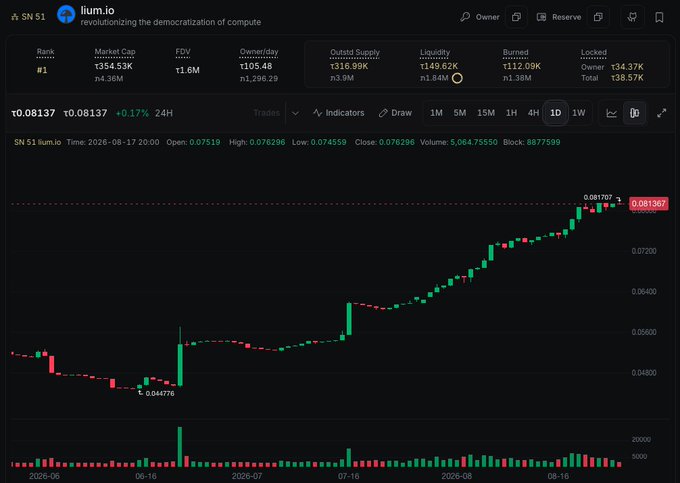Click the Owner/day label

259,52
